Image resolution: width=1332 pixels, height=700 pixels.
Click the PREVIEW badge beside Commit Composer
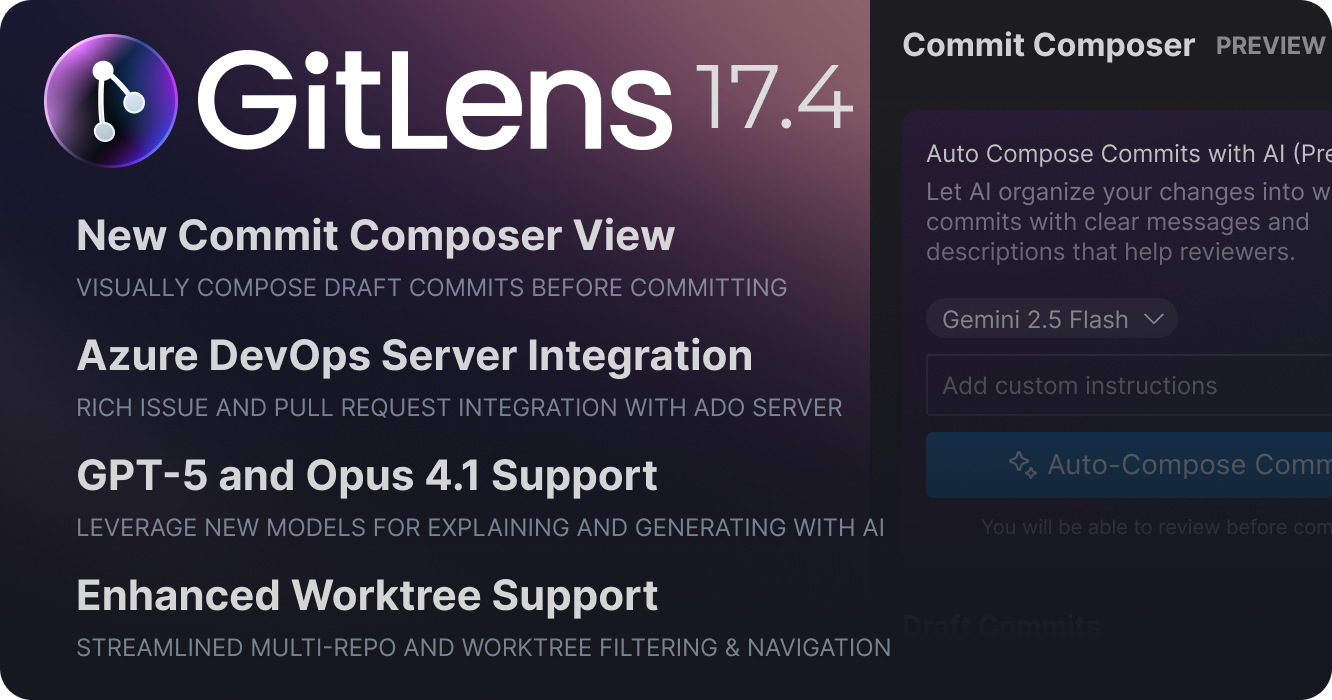(1270, 46)
